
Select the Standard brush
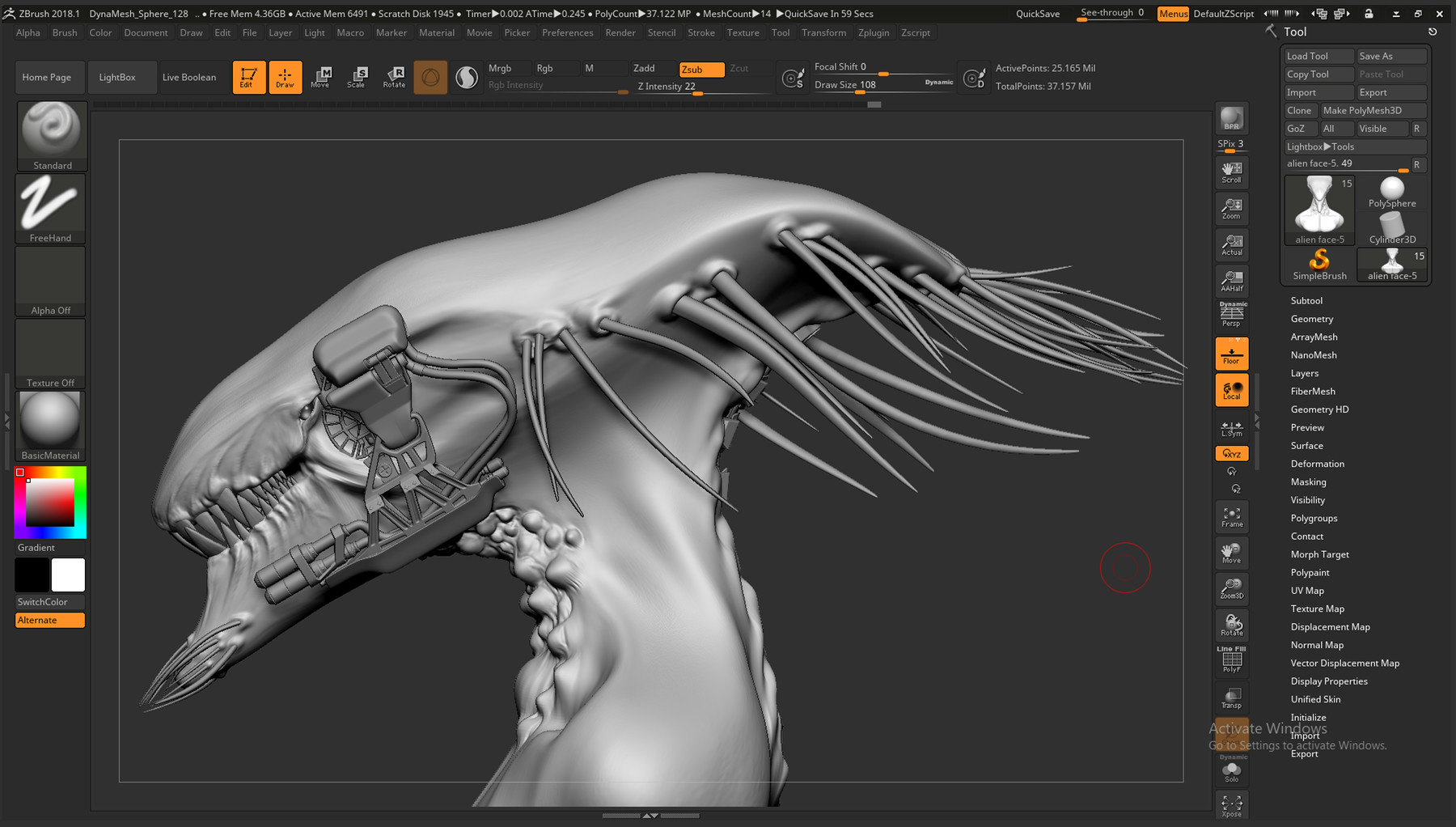(50, 129)
